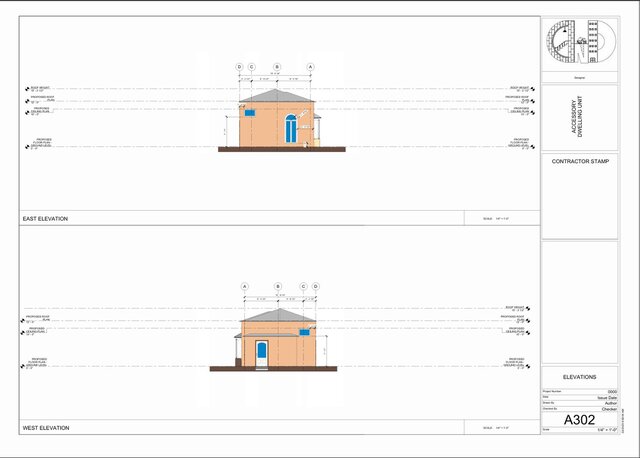Click grid bubble B on east elevation
The width and height of the screenshot is (640, 458).
pyautogui.click(x=277, y=66)
